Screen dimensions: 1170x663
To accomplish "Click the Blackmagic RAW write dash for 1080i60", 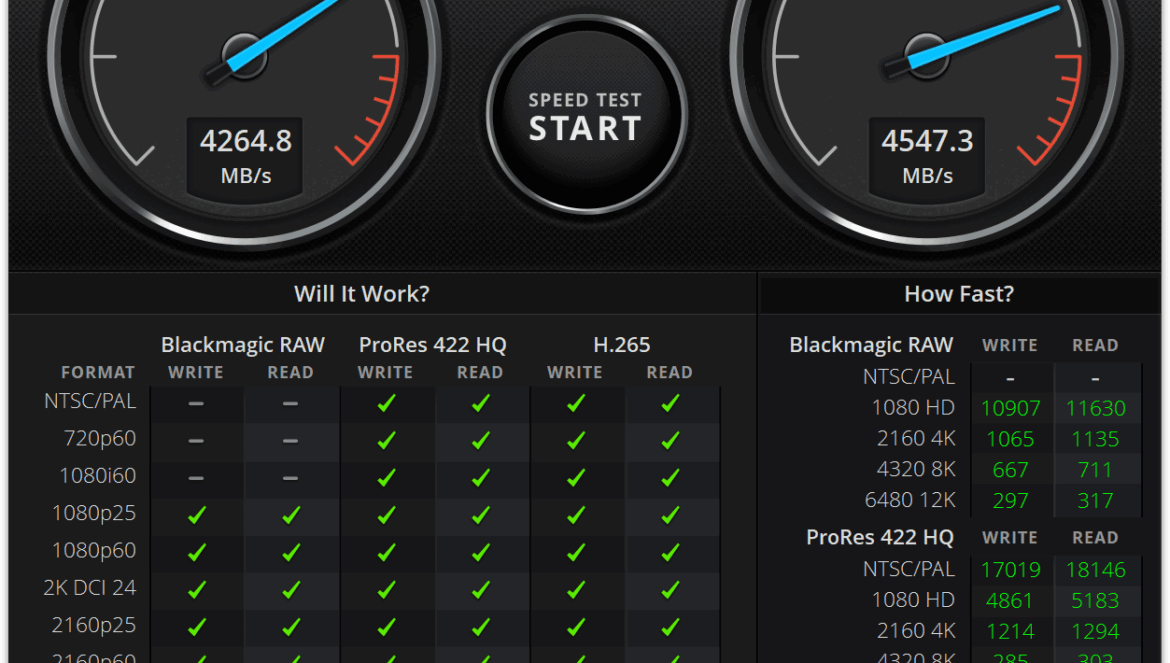I will pyautogui.click(x=196, y=478).
